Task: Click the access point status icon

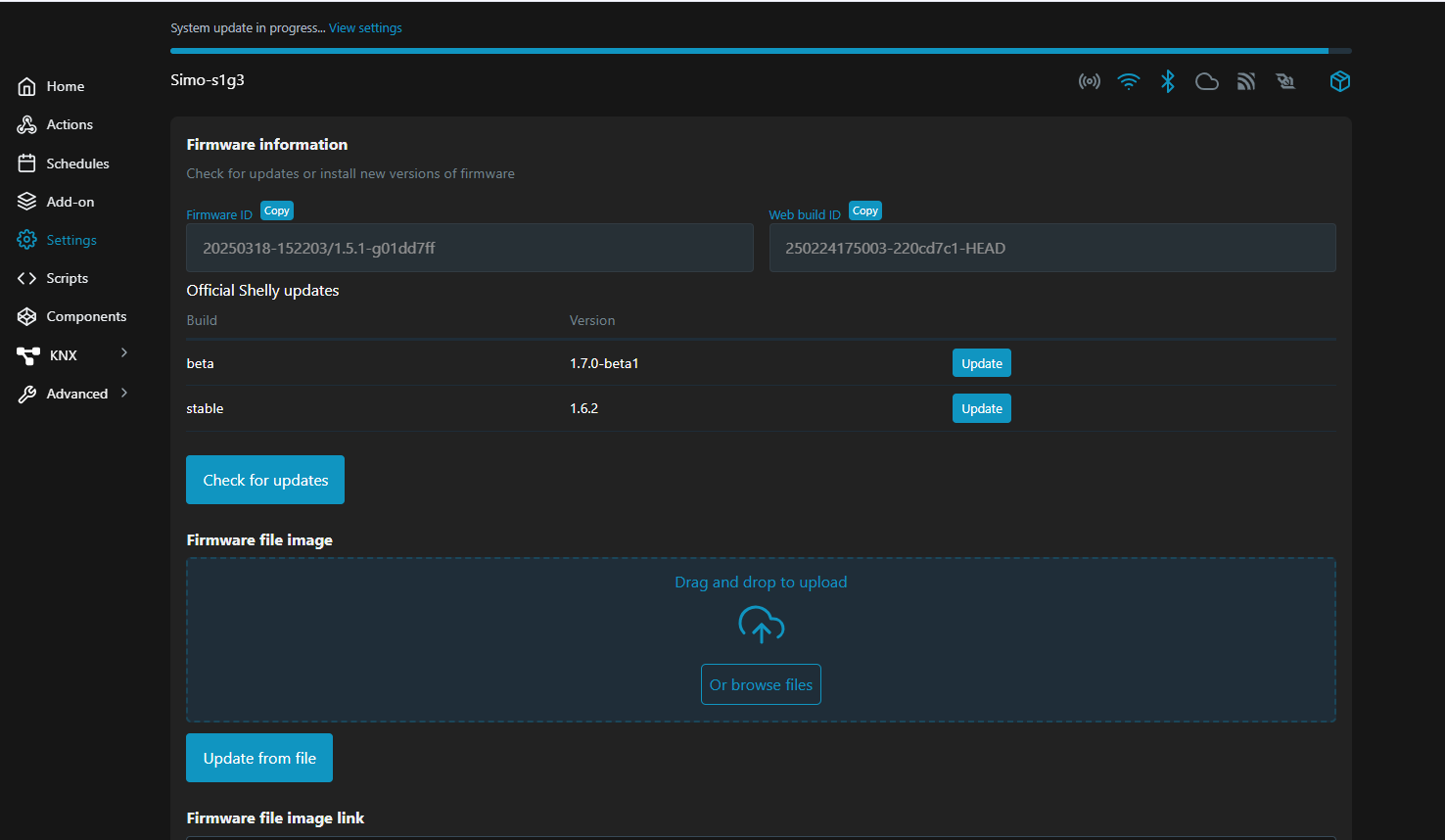Action: coord(1089,81)
